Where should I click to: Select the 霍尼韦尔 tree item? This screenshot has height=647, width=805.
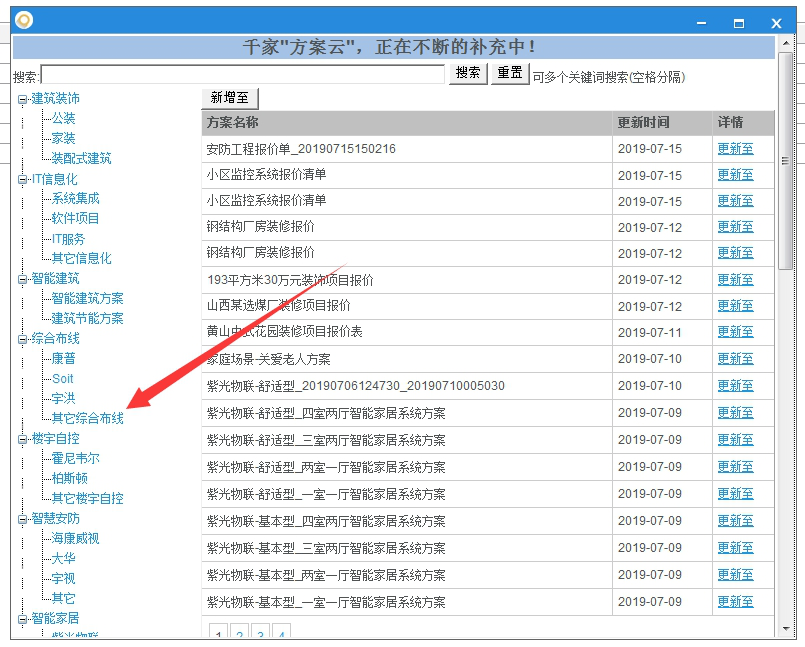[x=75, y=459]
